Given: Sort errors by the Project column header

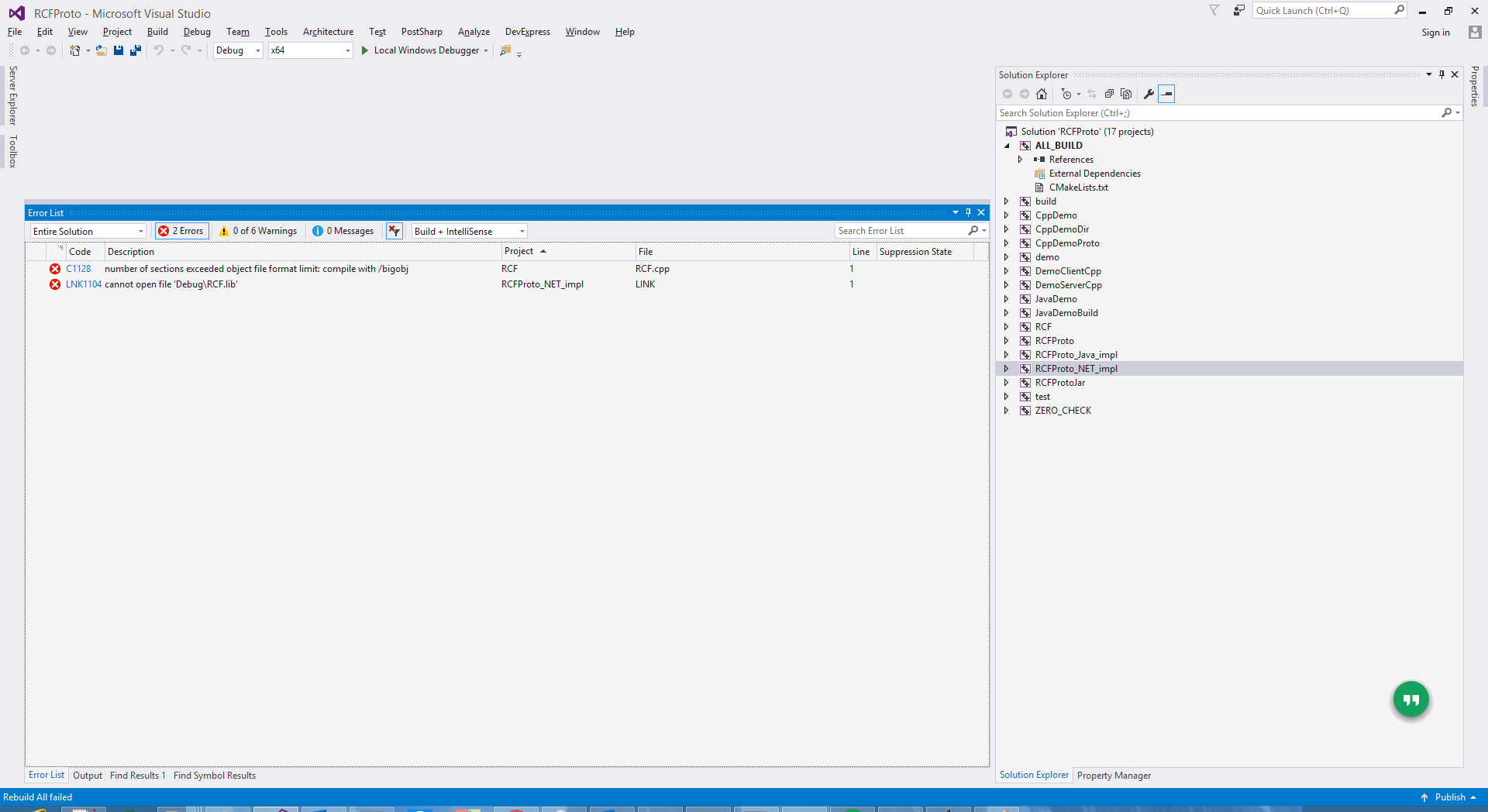Looking at the screenshot, I should [x=568, y=252].
